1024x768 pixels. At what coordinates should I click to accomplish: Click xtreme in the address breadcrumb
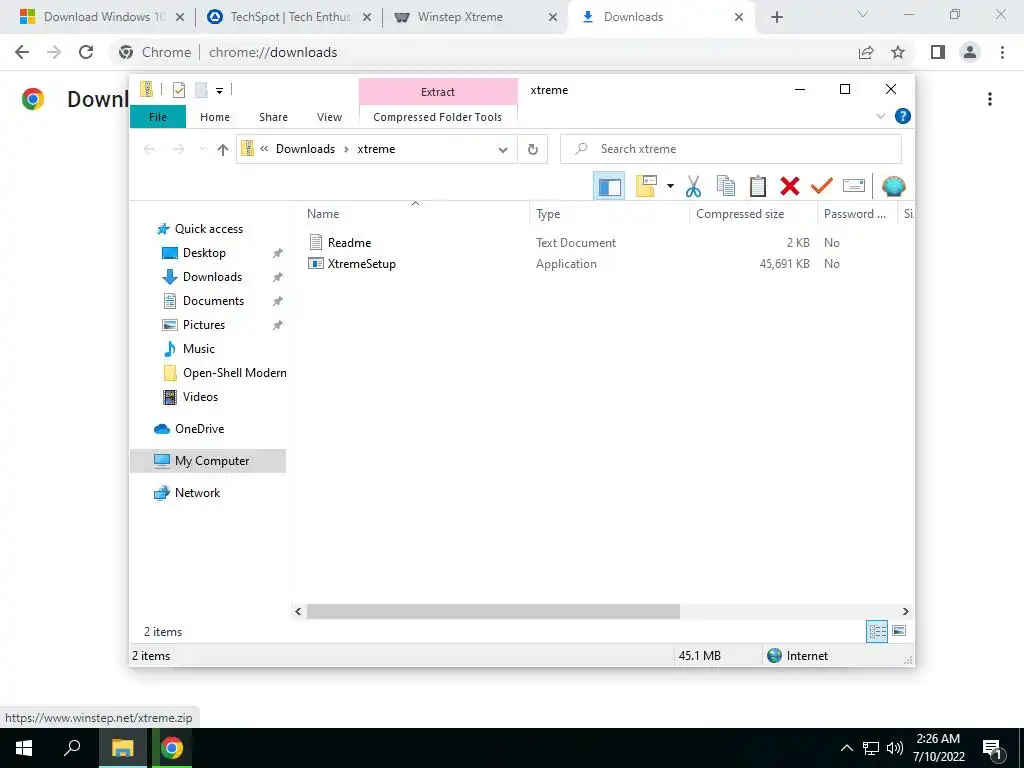tap(376, 149)
